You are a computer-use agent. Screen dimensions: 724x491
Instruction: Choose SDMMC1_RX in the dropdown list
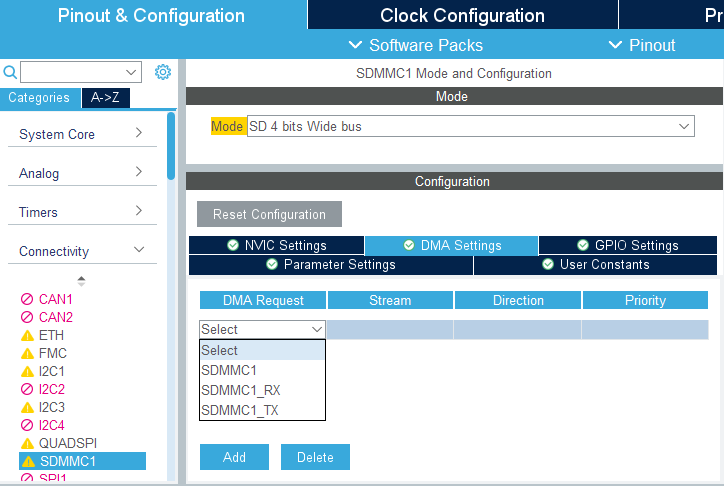pyautogui.click(x=262, y=390)
